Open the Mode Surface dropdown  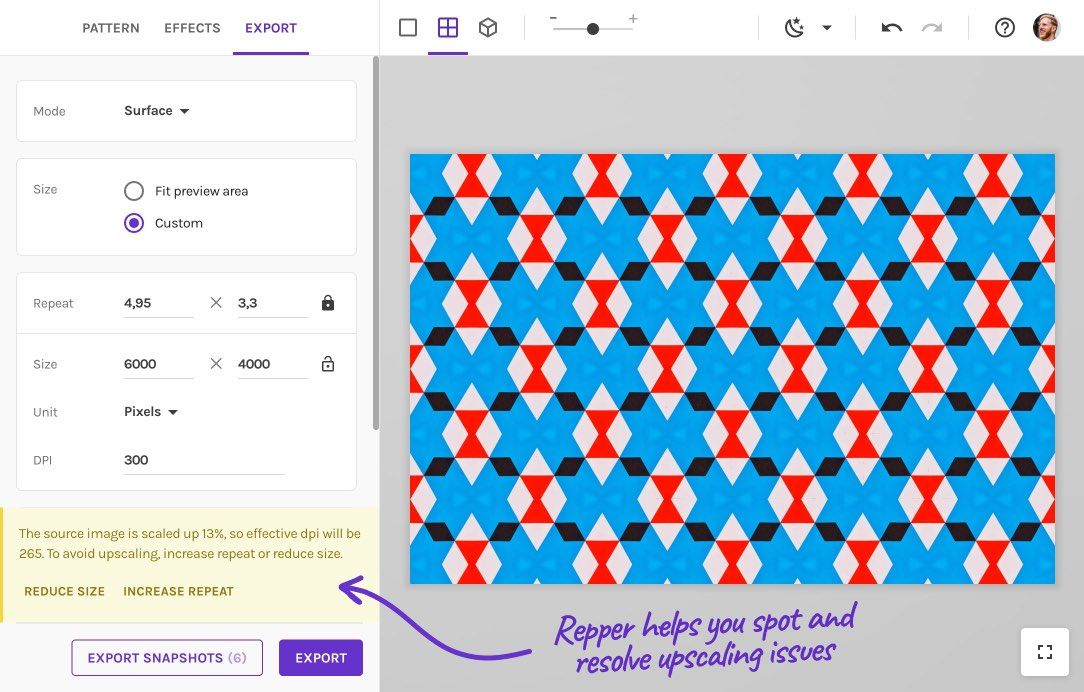pyautogui.click(x=157, y=111)
